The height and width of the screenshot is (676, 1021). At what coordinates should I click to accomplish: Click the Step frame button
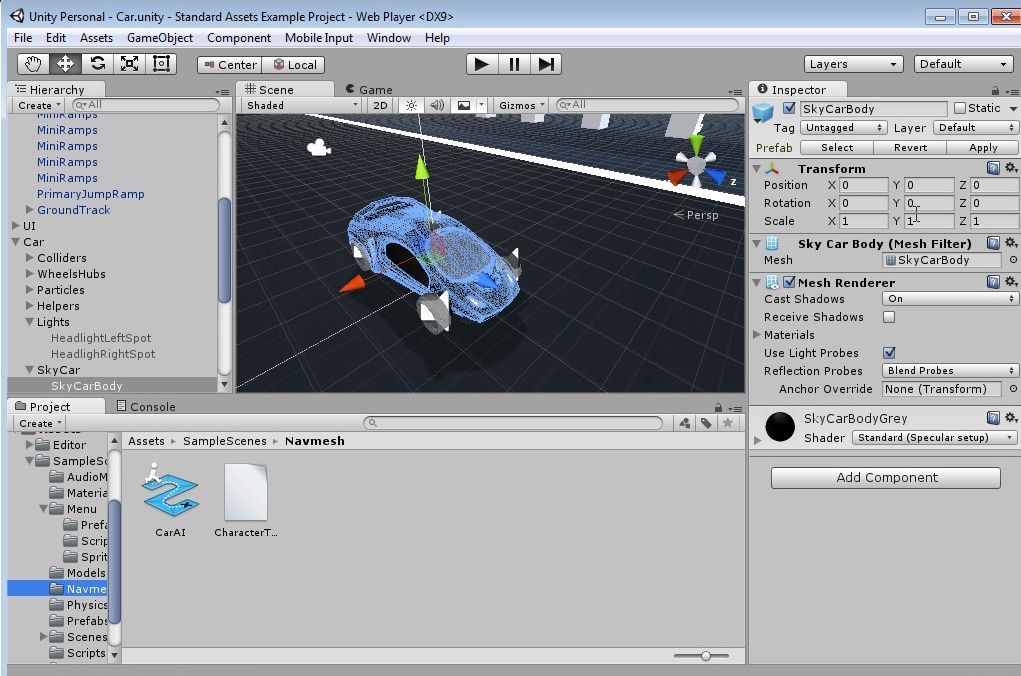(x=546, y=64)
